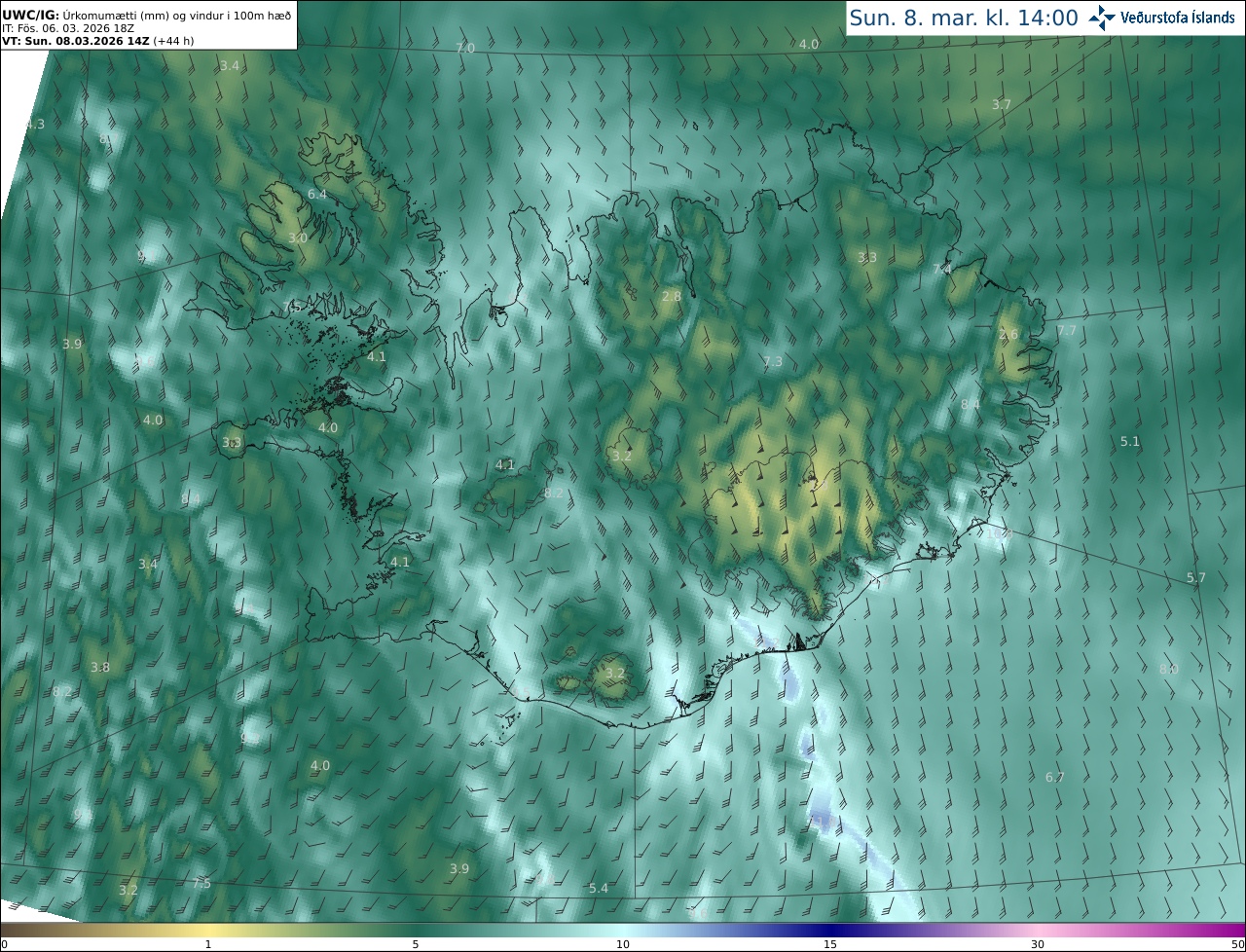
Task: Click the 0 label on the color scale
Action: coord(4,944)
